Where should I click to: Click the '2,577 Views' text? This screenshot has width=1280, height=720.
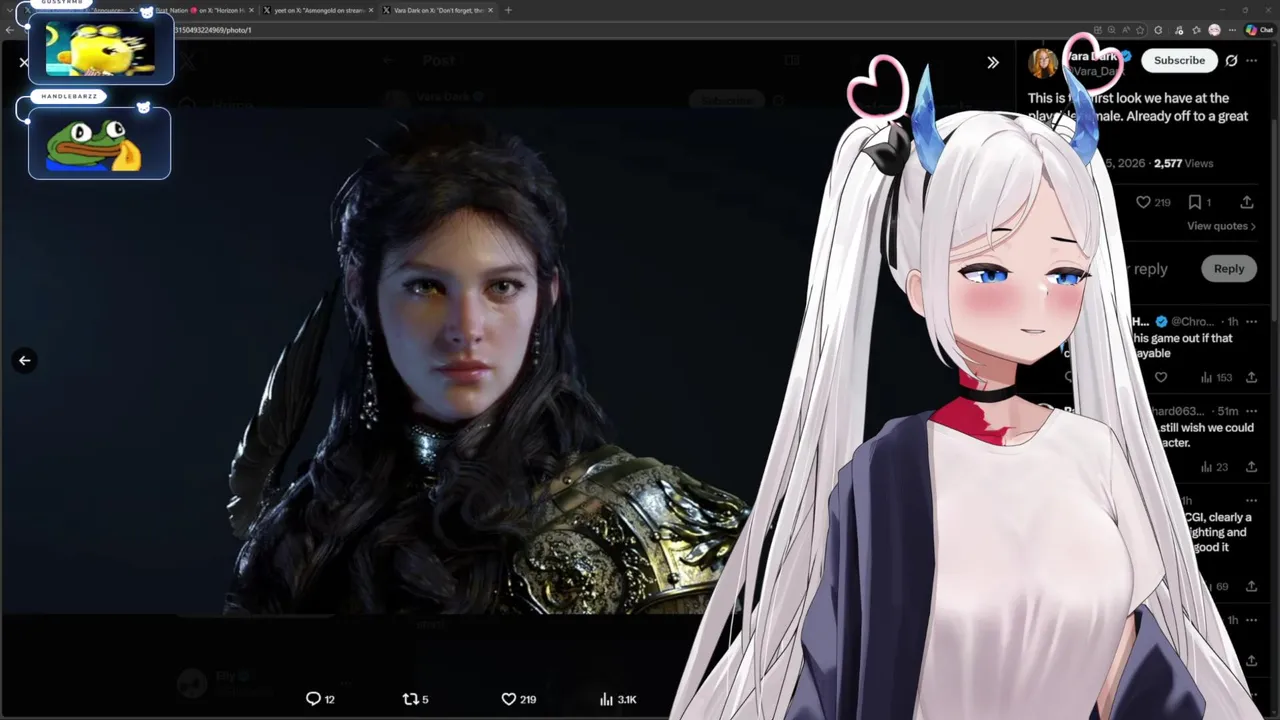(x=1183, y=163)
